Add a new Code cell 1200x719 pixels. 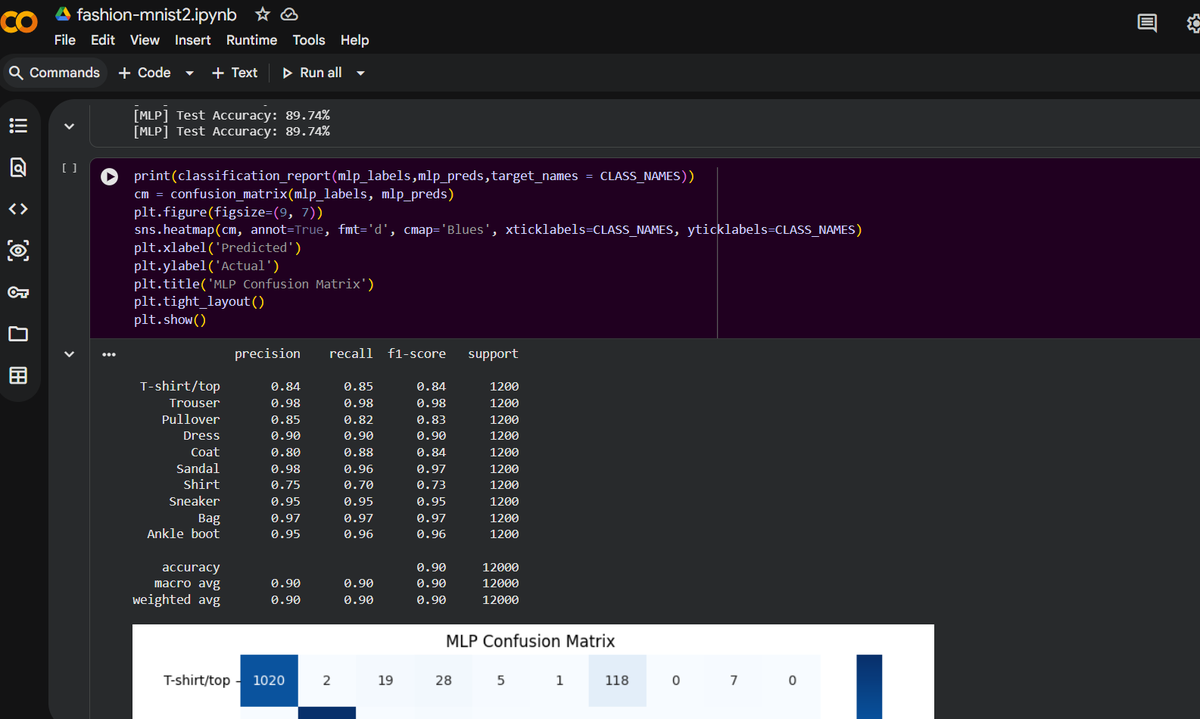(x=145, y=73)
